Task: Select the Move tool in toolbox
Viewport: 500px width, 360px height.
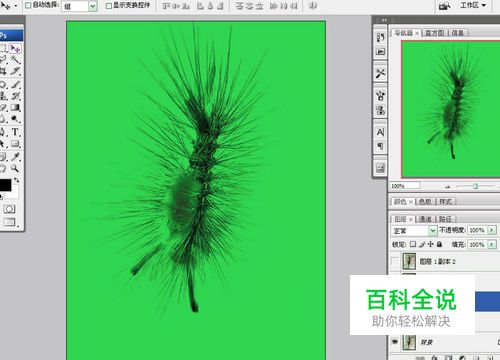Action: 15,49
